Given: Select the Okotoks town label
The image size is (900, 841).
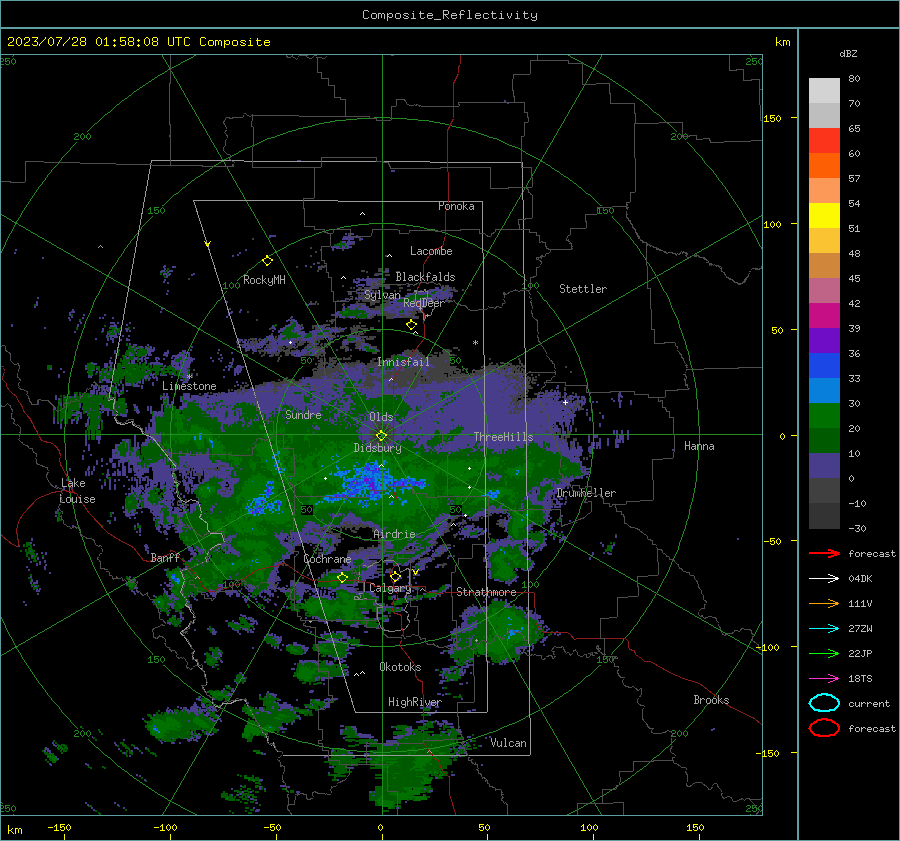Looking at the screenshot, I should pyautogui.click(x=400, y=667).
